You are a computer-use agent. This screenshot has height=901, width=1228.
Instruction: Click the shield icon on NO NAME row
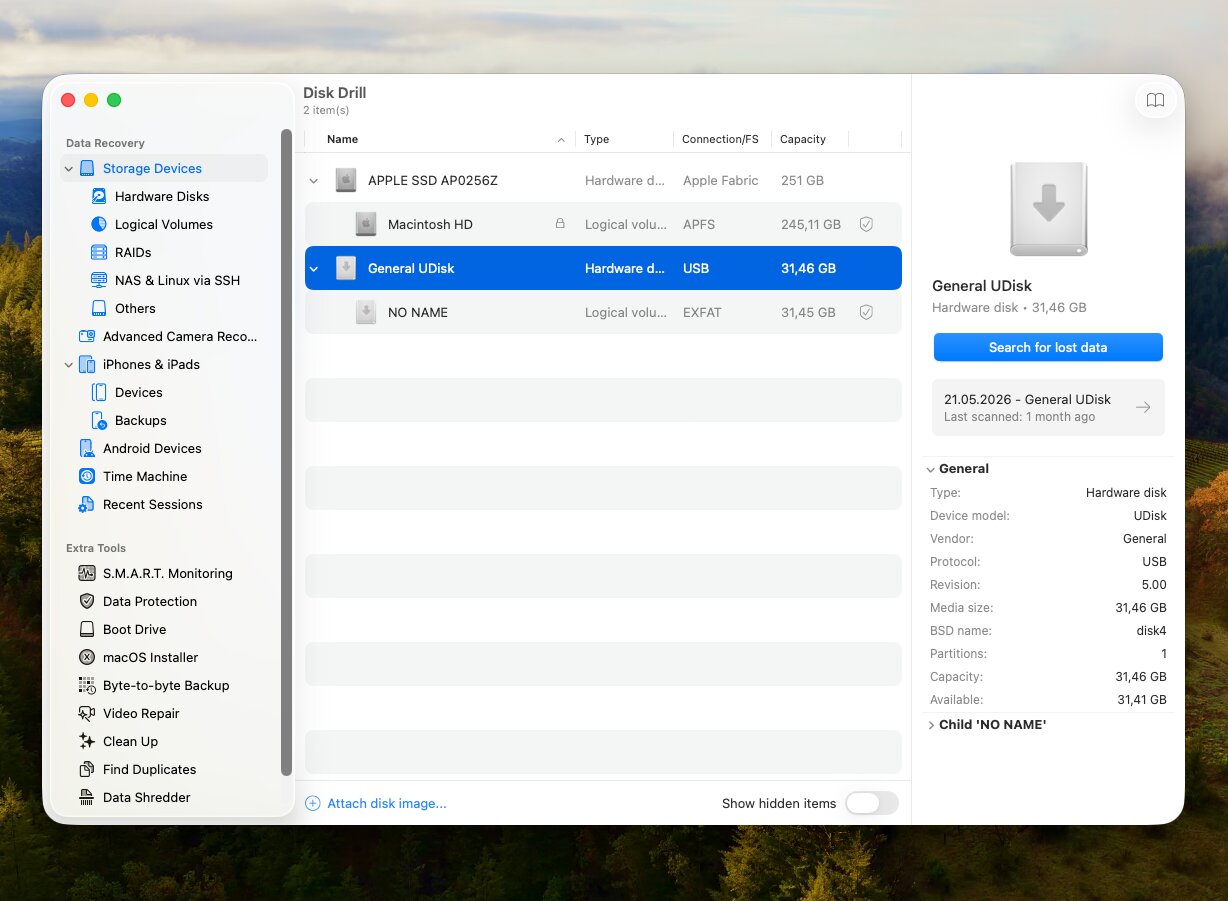[866, 312]
